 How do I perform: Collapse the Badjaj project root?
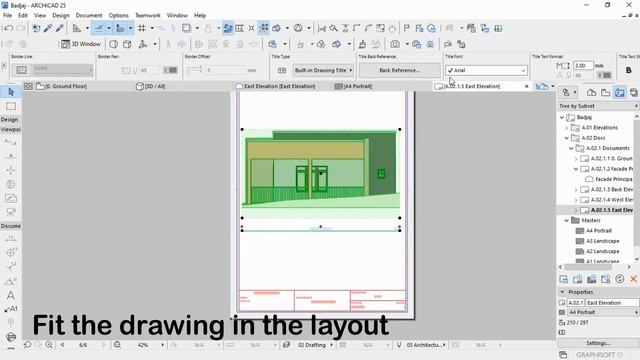[x=562, y=117]
